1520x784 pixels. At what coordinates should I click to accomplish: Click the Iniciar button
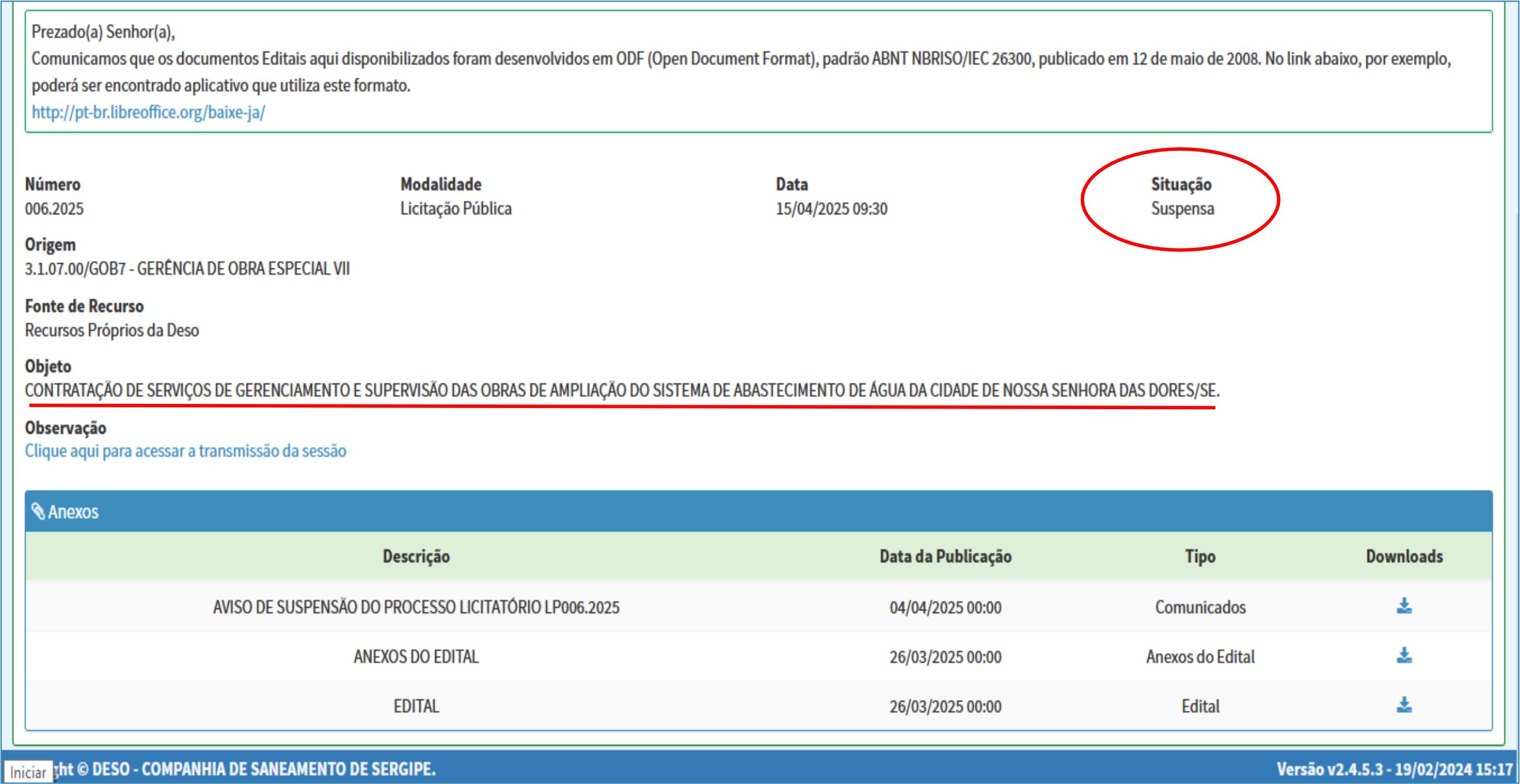tap(28, 772)
